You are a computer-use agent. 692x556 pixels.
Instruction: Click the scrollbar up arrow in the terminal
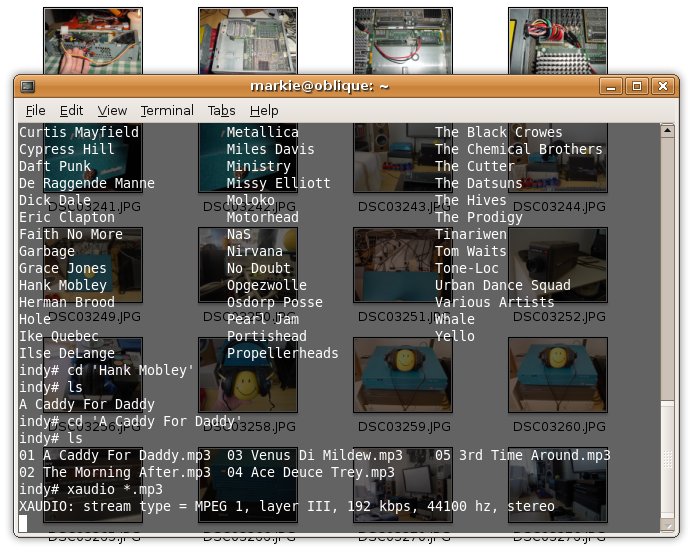coord(667,130)
